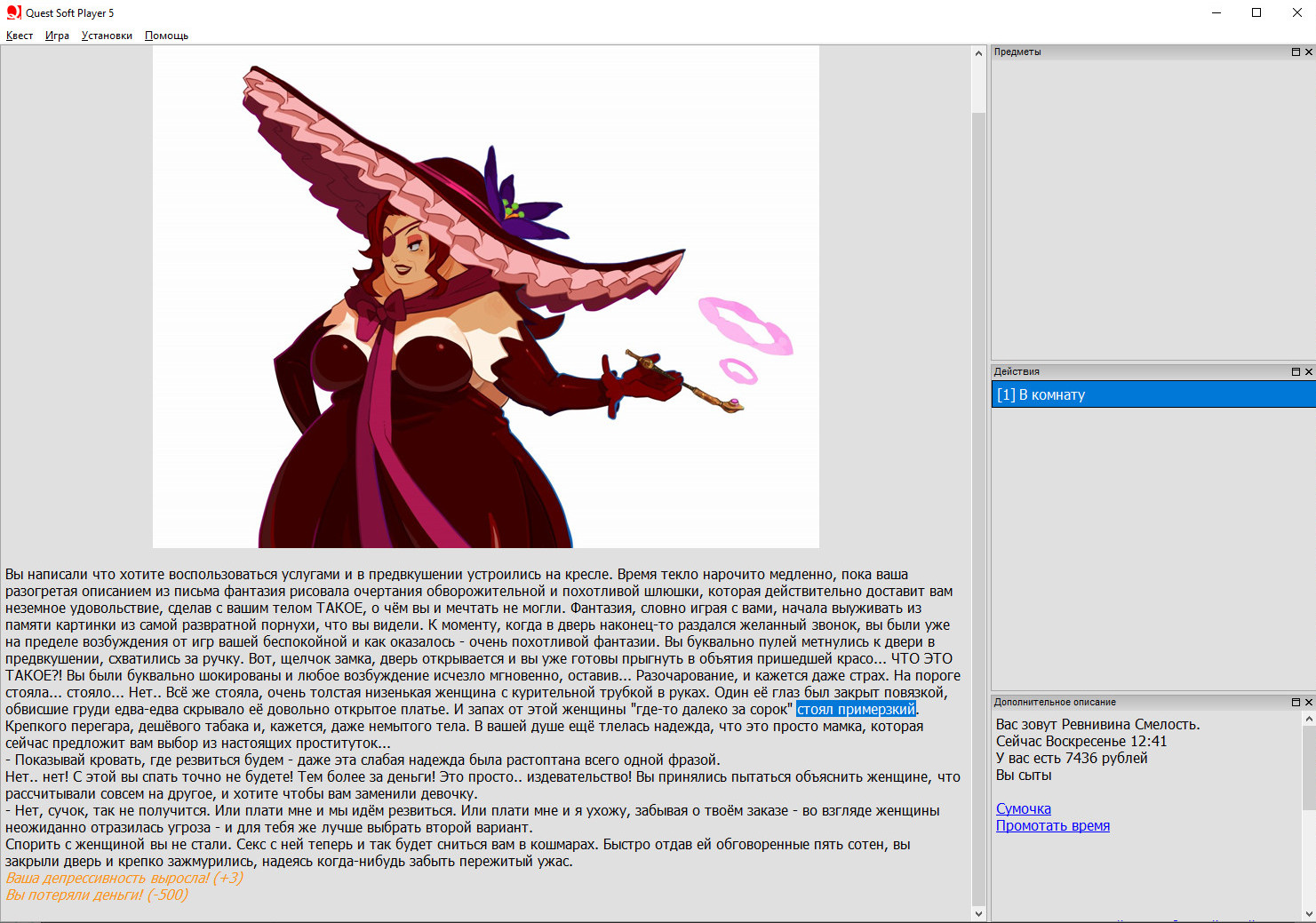
Task: Close the Действия panel
Action: pyautogui.click(x=1308, y=371)
